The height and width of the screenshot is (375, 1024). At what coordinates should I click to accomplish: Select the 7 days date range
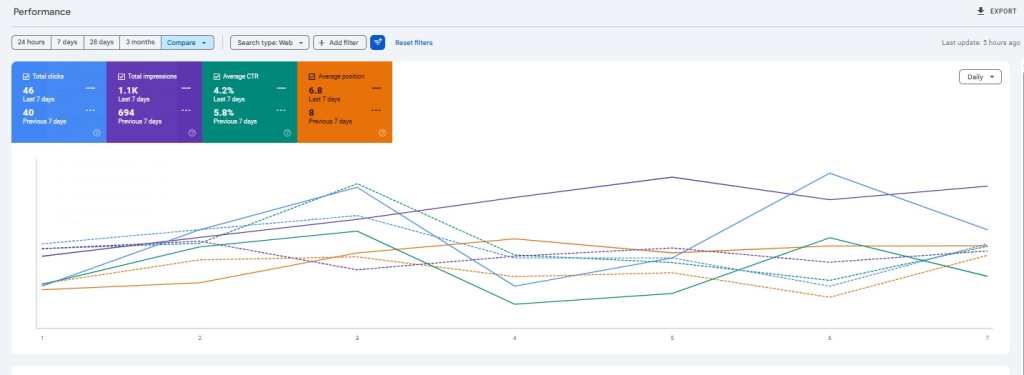[67, 42]
